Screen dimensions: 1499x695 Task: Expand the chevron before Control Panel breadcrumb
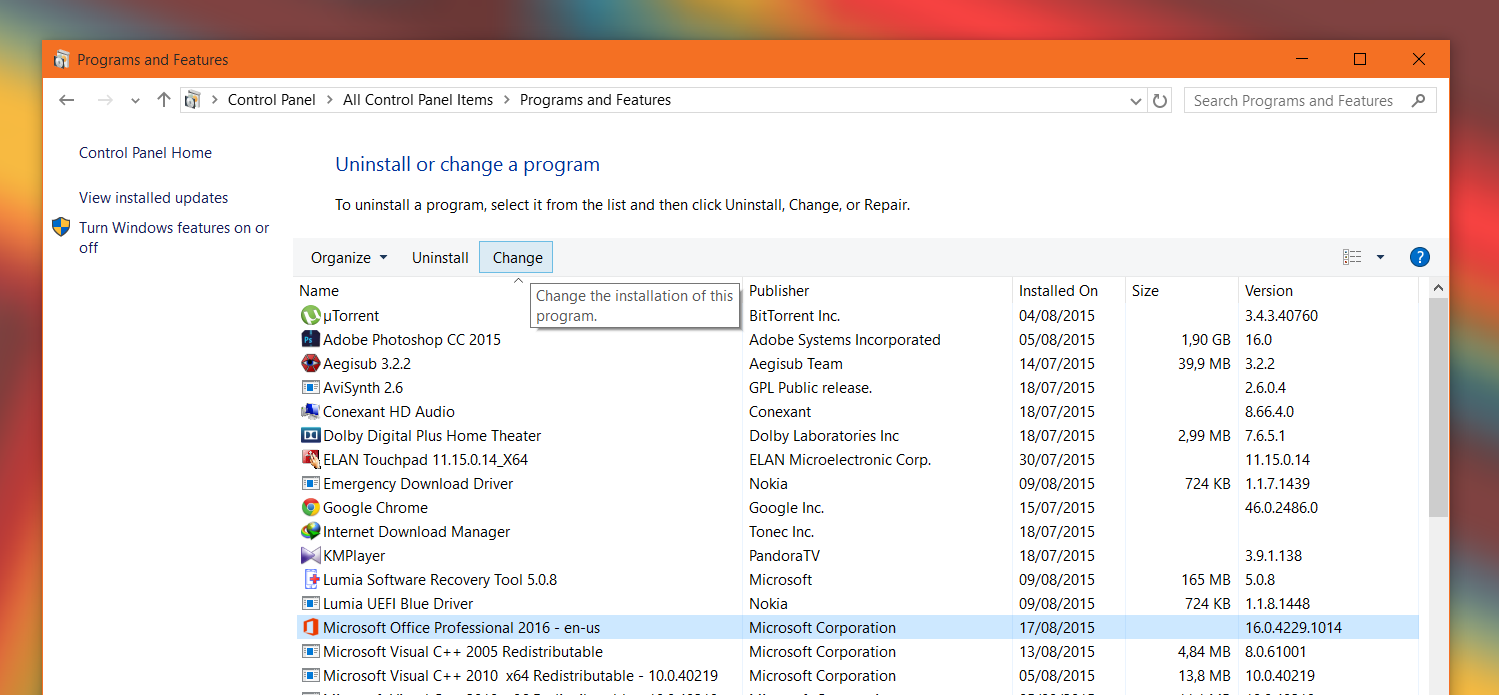pyautogui.click(x=214, y=100)
